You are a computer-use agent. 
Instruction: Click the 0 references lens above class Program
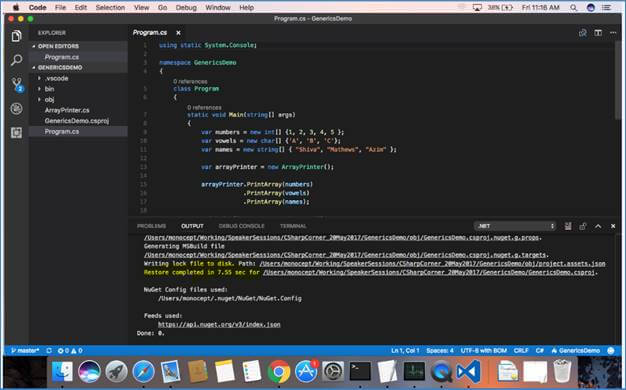click(190, 81)
